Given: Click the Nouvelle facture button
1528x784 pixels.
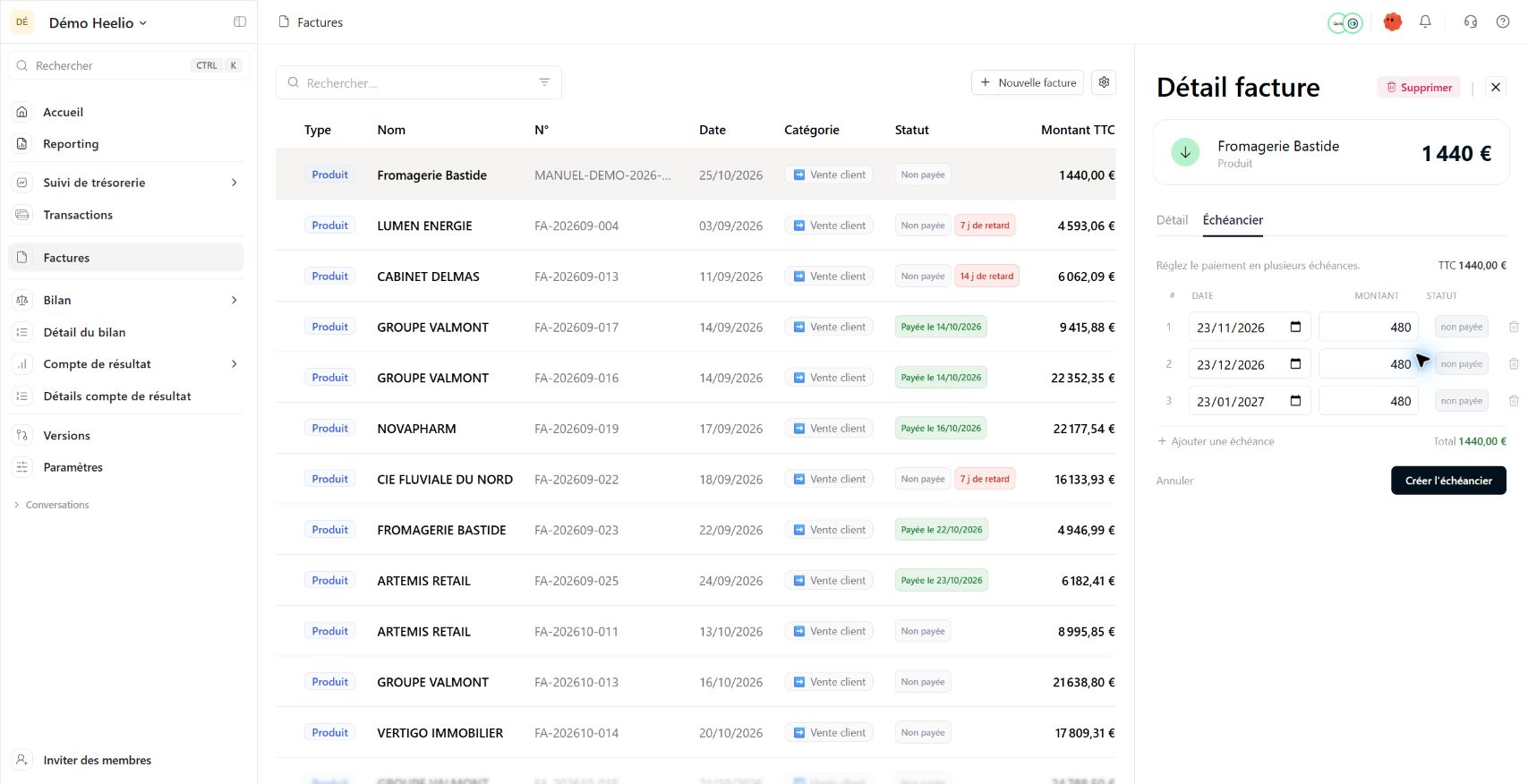Looking at the screenshot, I should tap(1028, 82).
